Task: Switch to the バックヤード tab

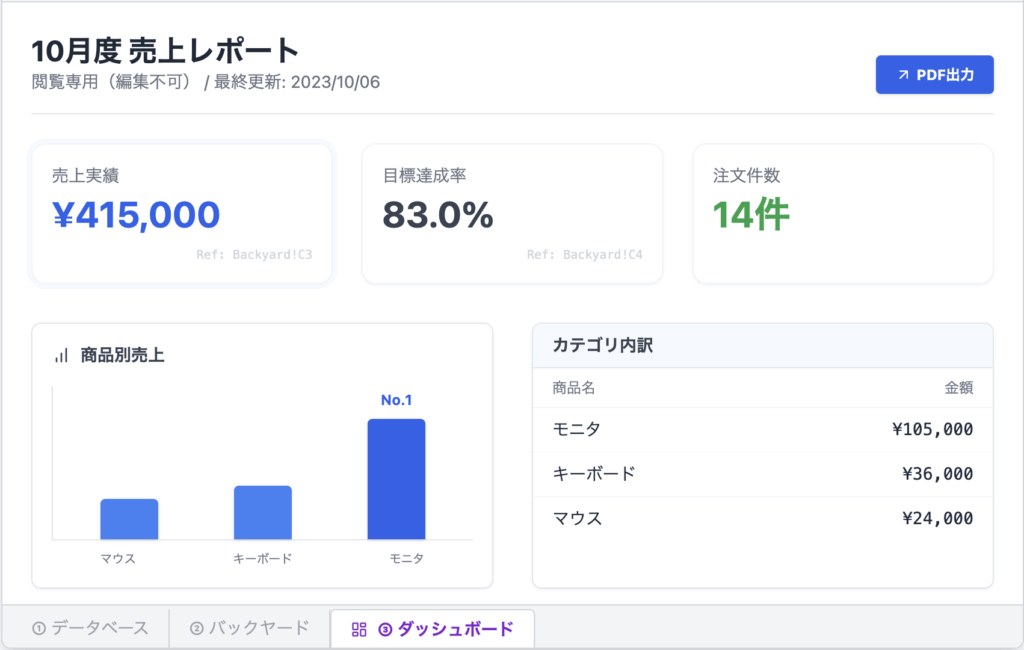Action: click(x=248, y=627)
